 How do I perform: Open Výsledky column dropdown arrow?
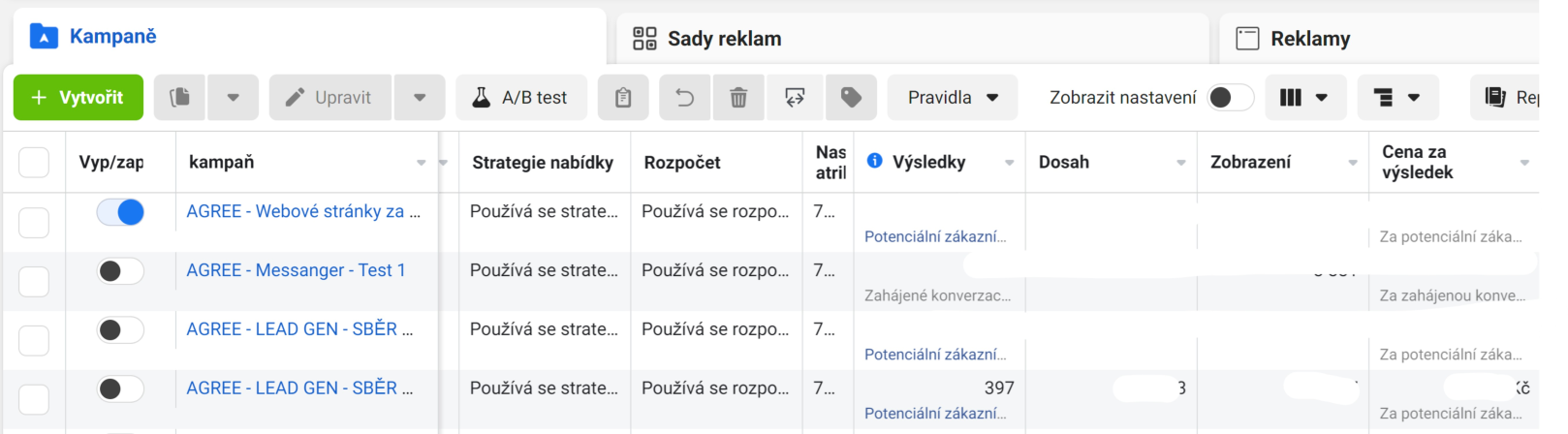click(1009, 163)
